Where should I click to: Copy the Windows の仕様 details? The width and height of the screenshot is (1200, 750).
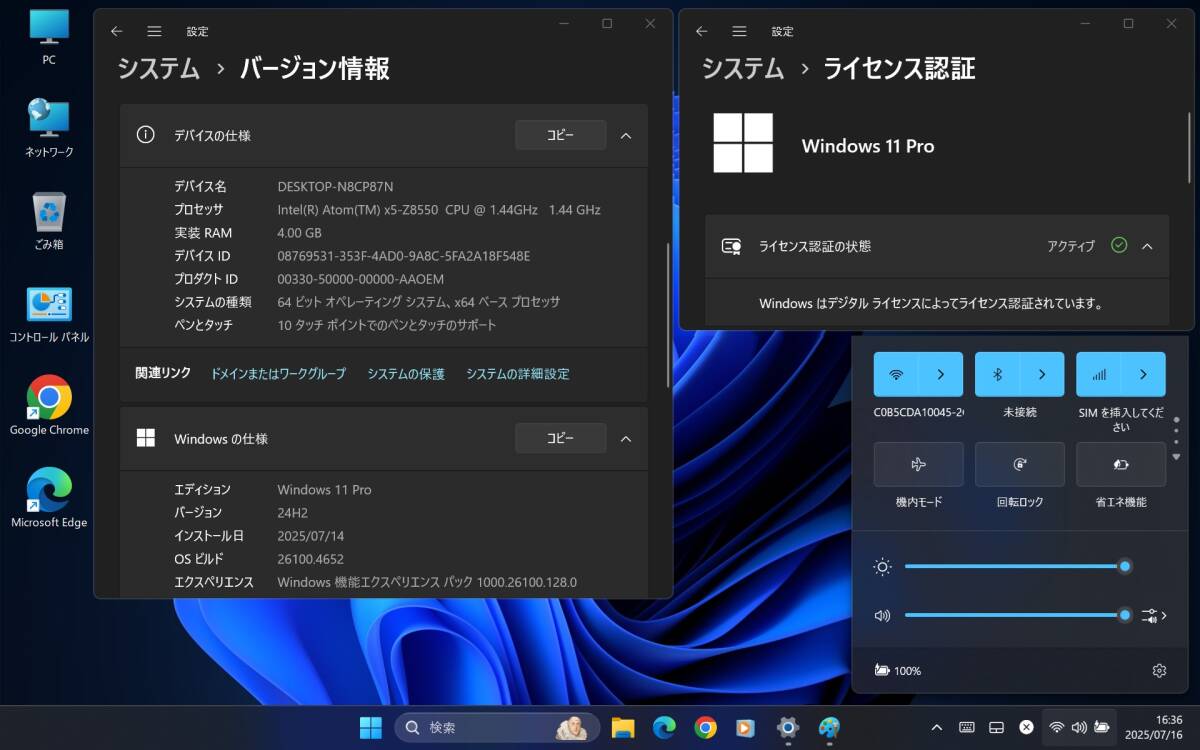[x=560, y=438]
